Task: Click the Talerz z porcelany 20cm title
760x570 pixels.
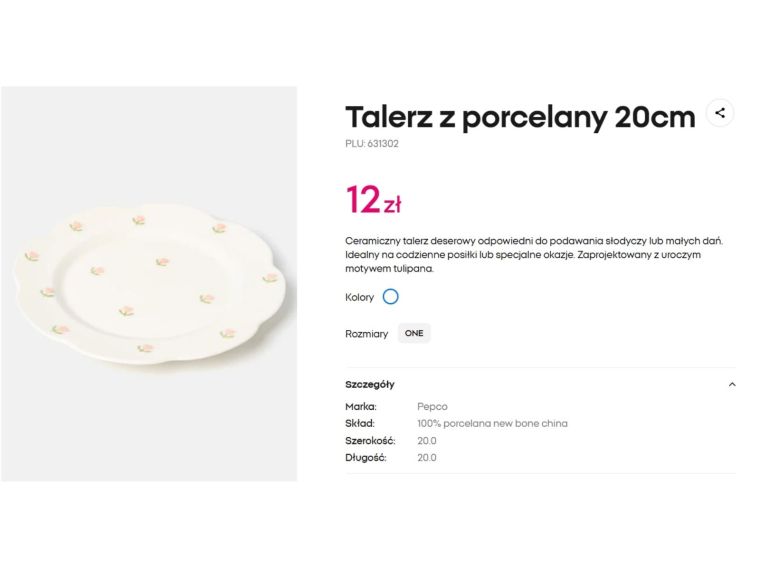Action: pos(520,117)
